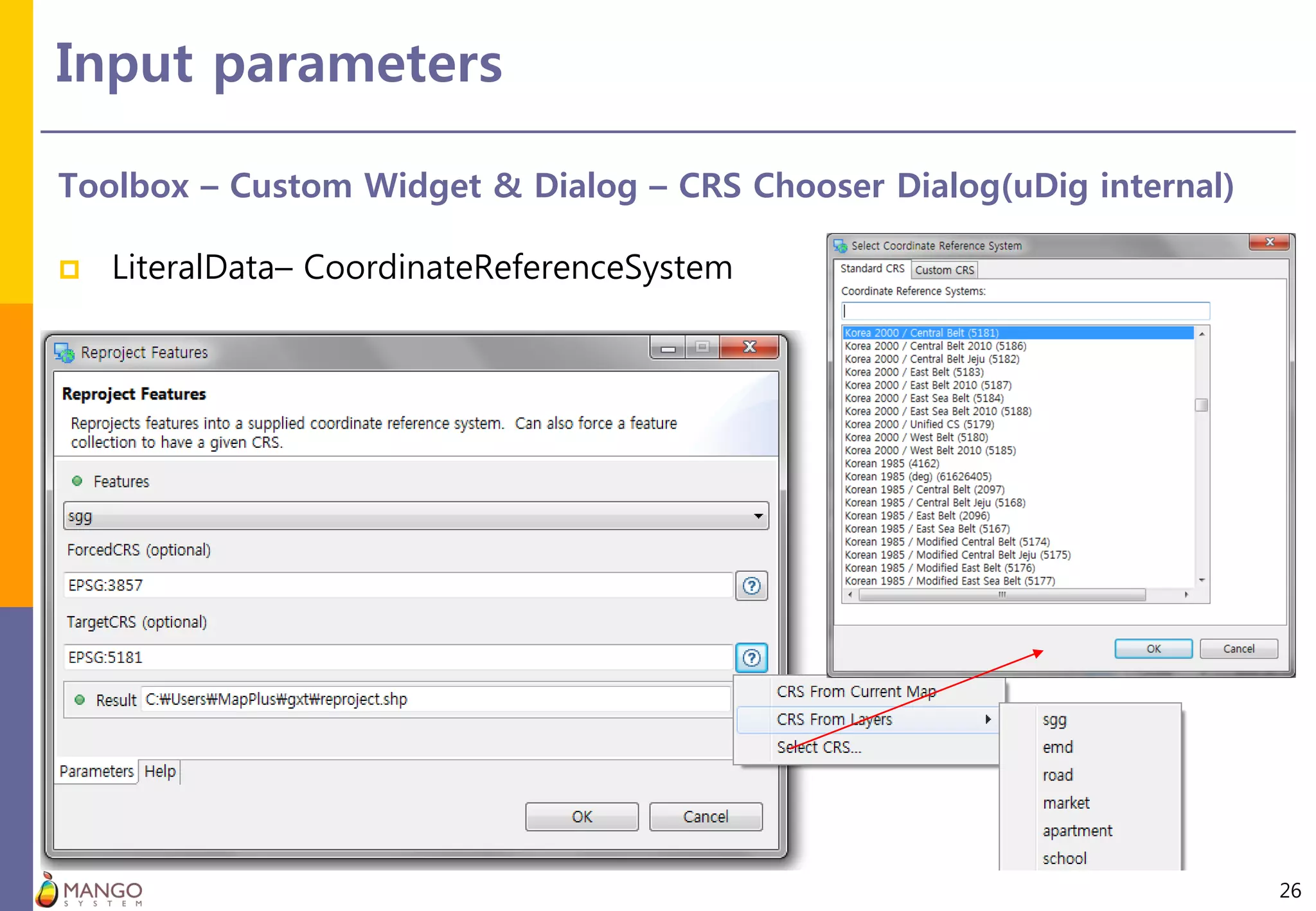The height and width of the screenshot is (911, 1316).
Task: Click the TargetCRS field with EPSG:5181
Action: [398, 657]
